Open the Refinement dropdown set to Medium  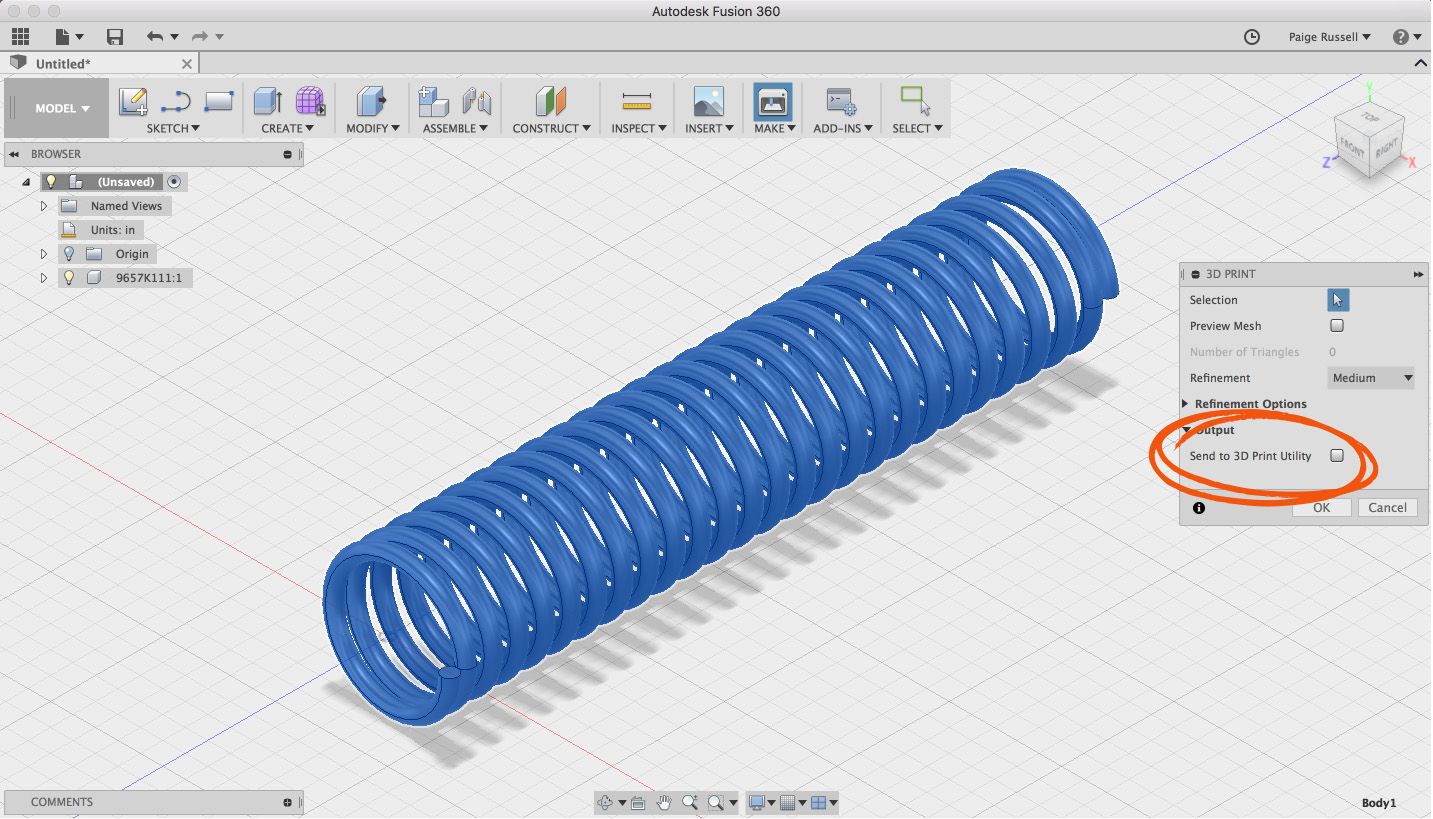(x=1371, y=378)
